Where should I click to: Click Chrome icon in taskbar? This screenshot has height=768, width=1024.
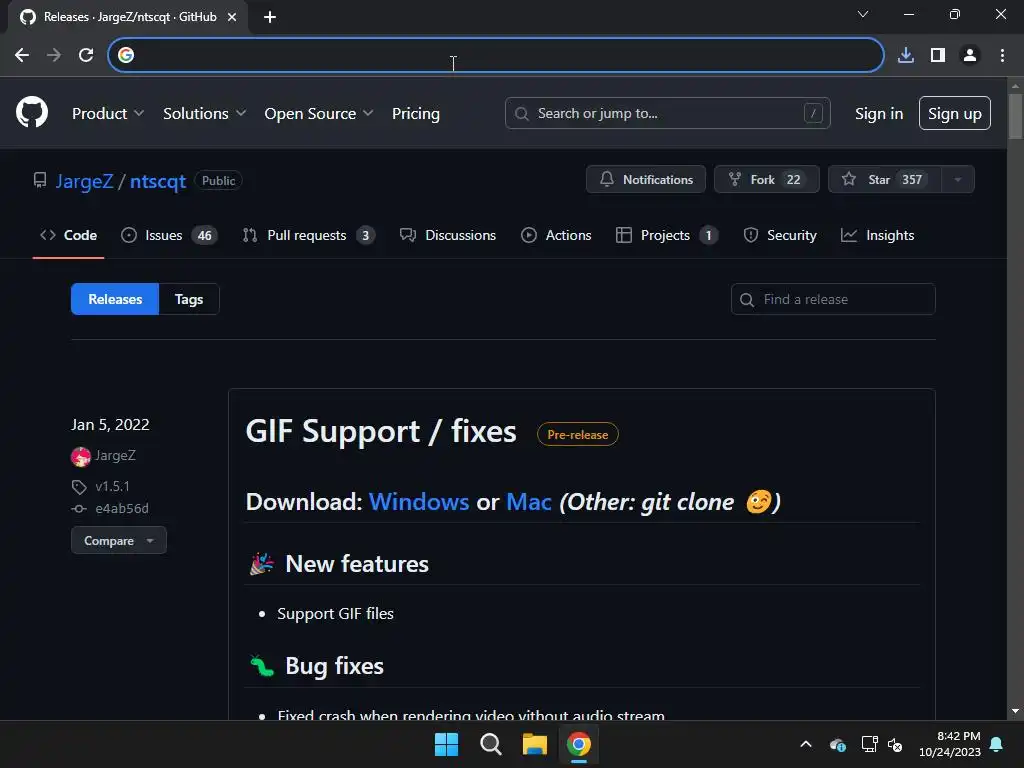pos(579,744)
